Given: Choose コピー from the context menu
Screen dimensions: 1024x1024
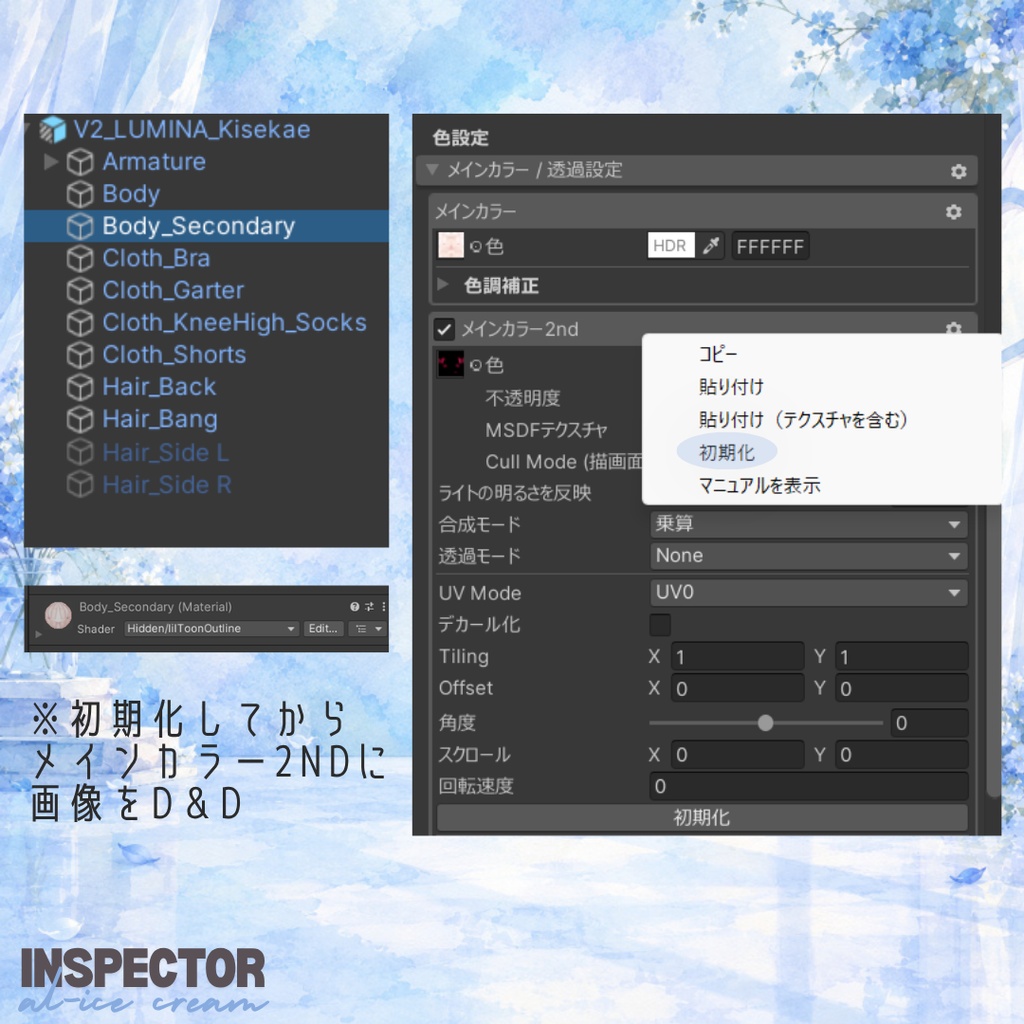Looking at the screenshot, I should tap(718, 354).
